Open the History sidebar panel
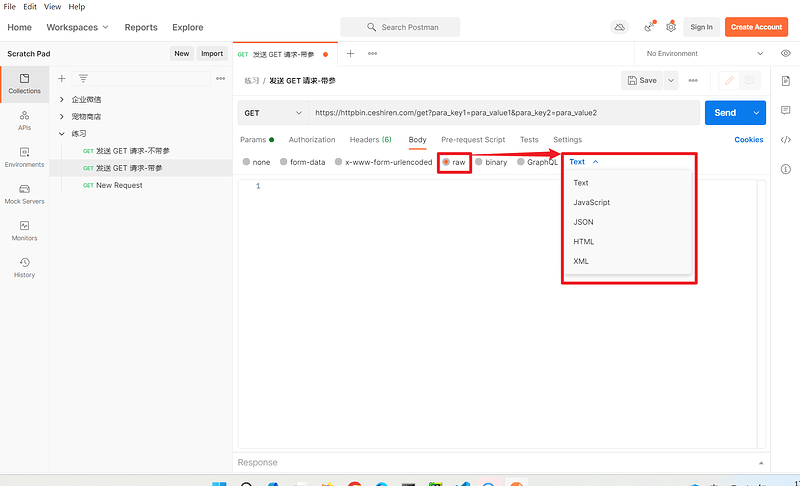The image size is (800, 486). coord(24,267)
